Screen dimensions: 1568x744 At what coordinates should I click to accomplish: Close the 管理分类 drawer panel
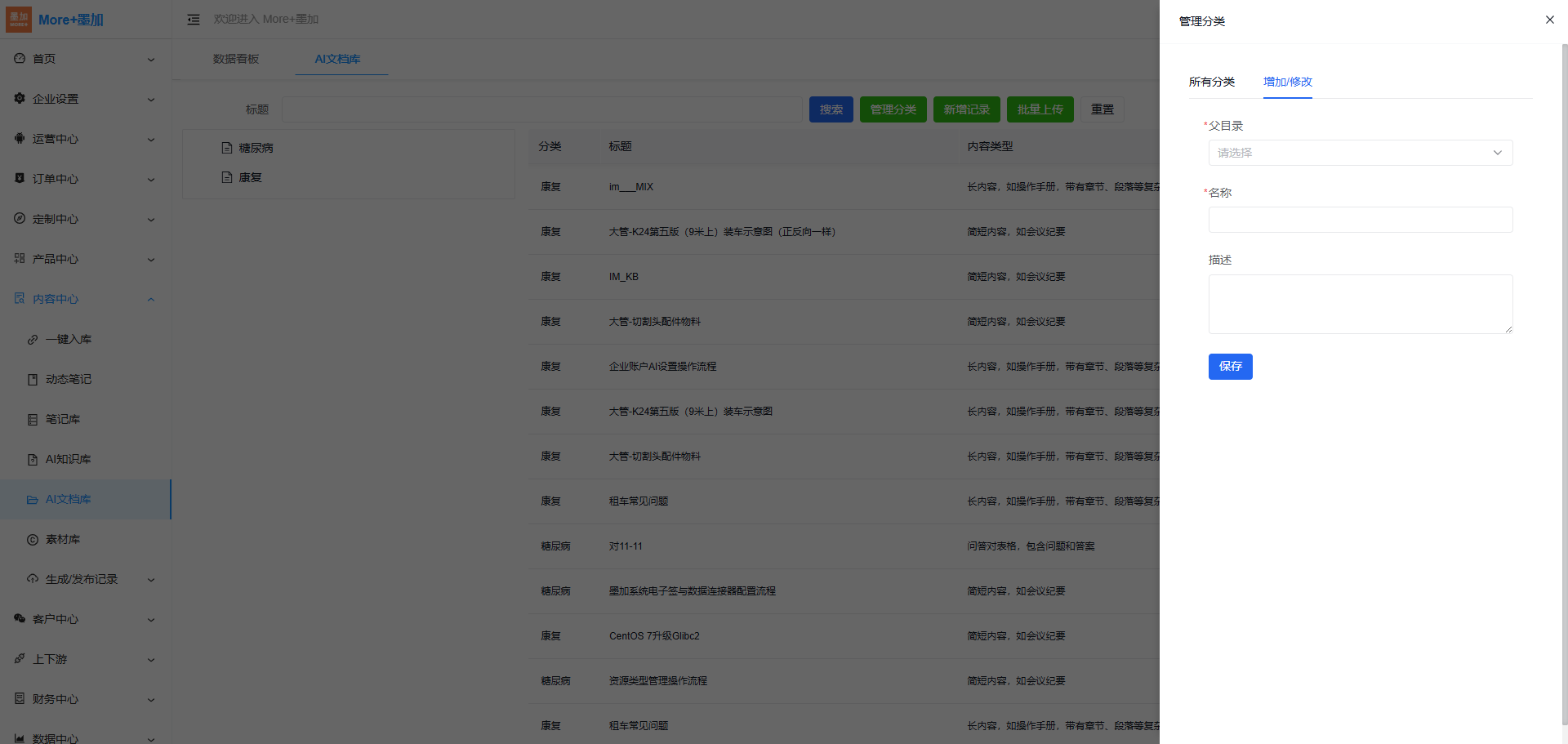[1549, 20]
